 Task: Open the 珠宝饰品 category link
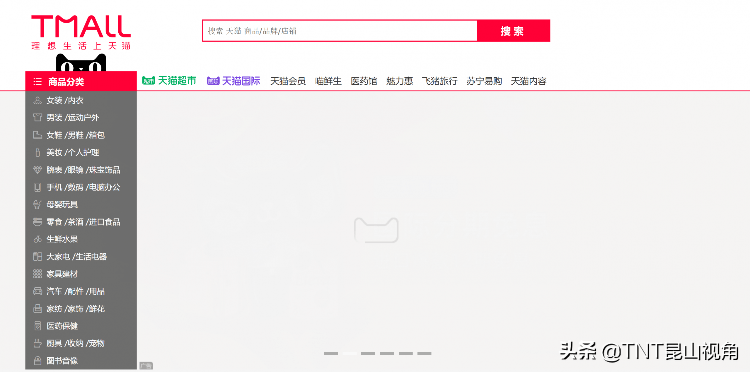[x=105, y=170]
